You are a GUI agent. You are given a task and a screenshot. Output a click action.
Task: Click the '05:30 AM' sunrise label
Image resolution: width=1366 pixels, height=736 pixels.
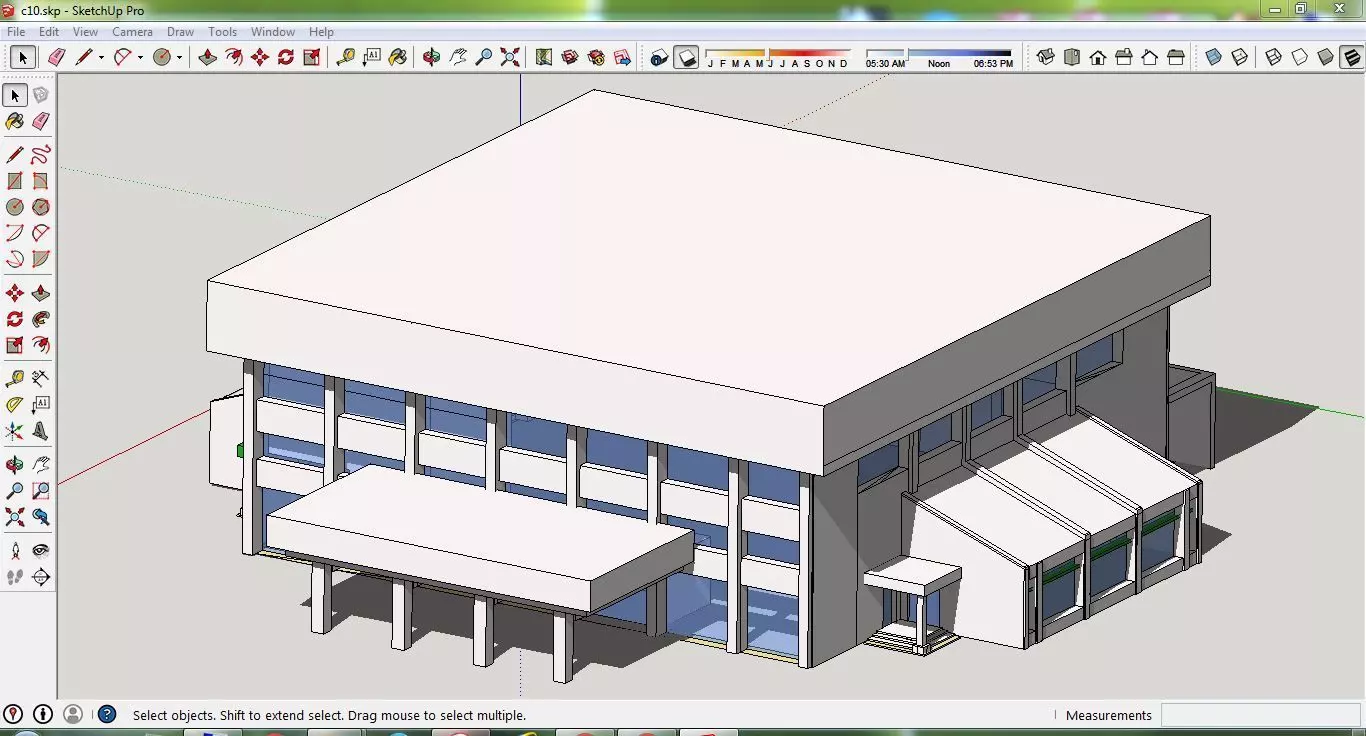(885, 64)
